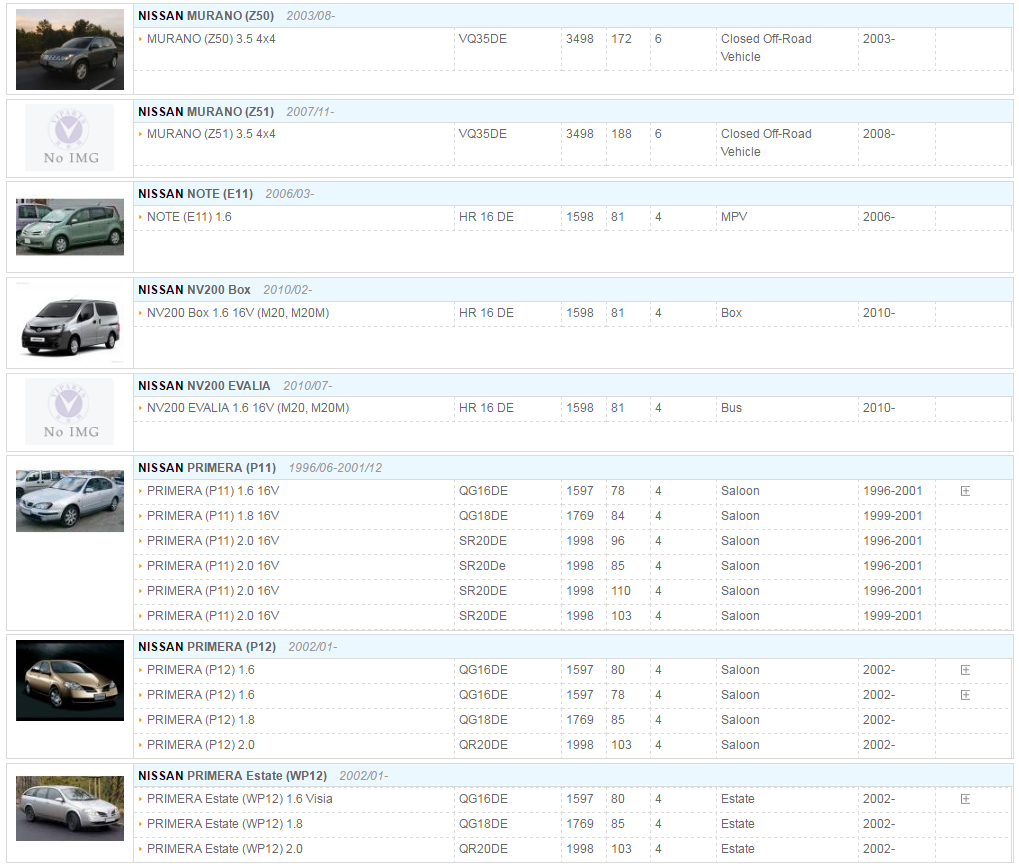Open PRIMERA Estate (WP12) 1.8 model
The height and width of the screenshot is (867, 1019).
225,824
